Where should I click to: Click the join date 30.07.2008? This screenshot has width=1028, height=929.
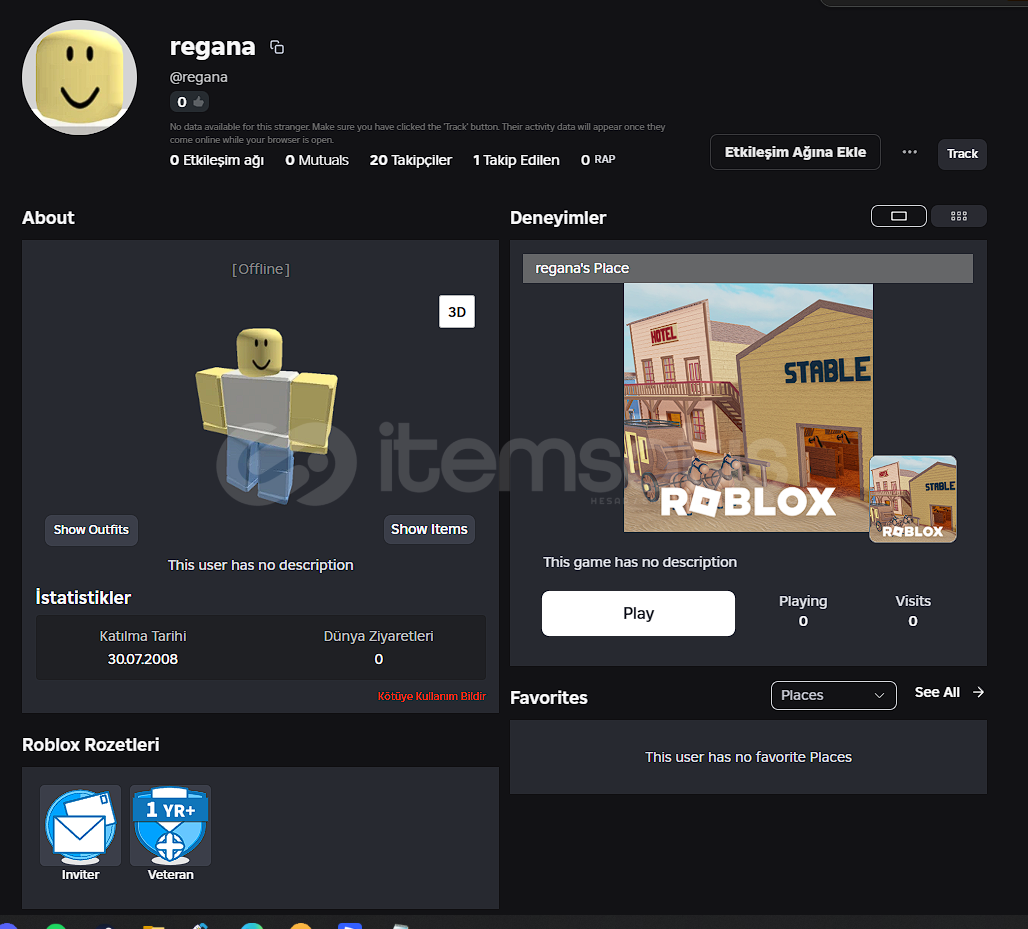[143, 659]
